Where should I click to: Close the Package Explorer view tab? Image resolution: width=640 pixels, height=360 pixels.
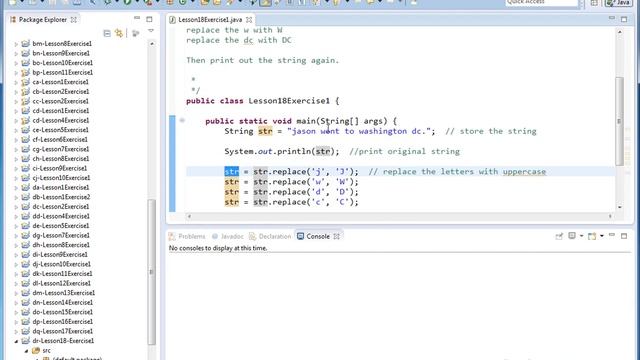click(73, 20)
